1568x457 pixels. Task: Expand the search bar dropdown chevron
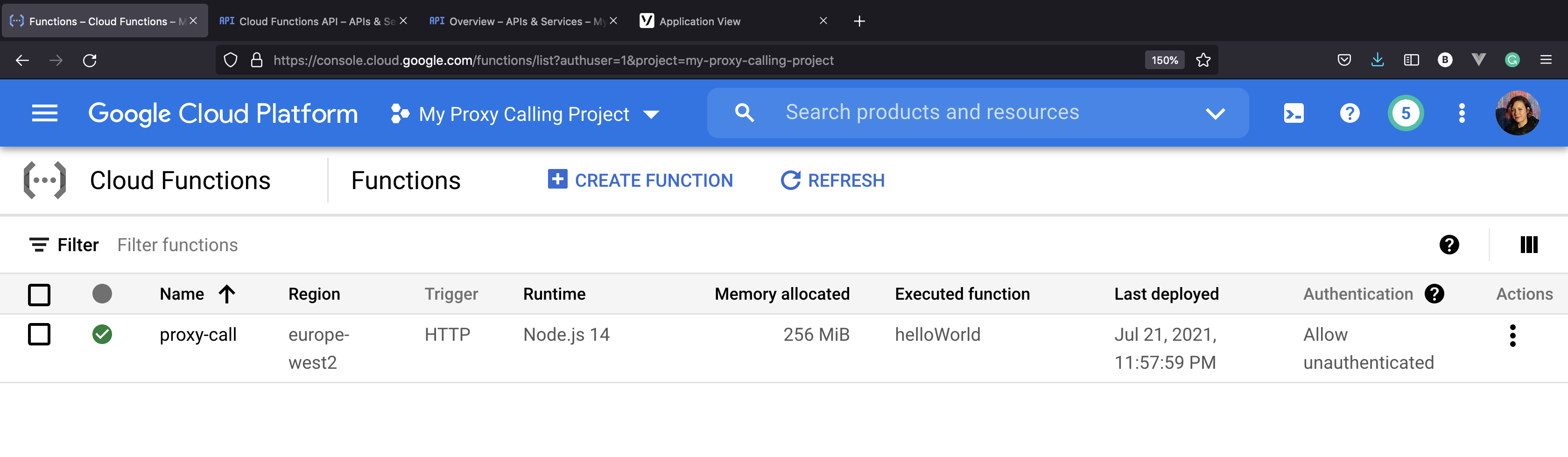(1215, 114)
